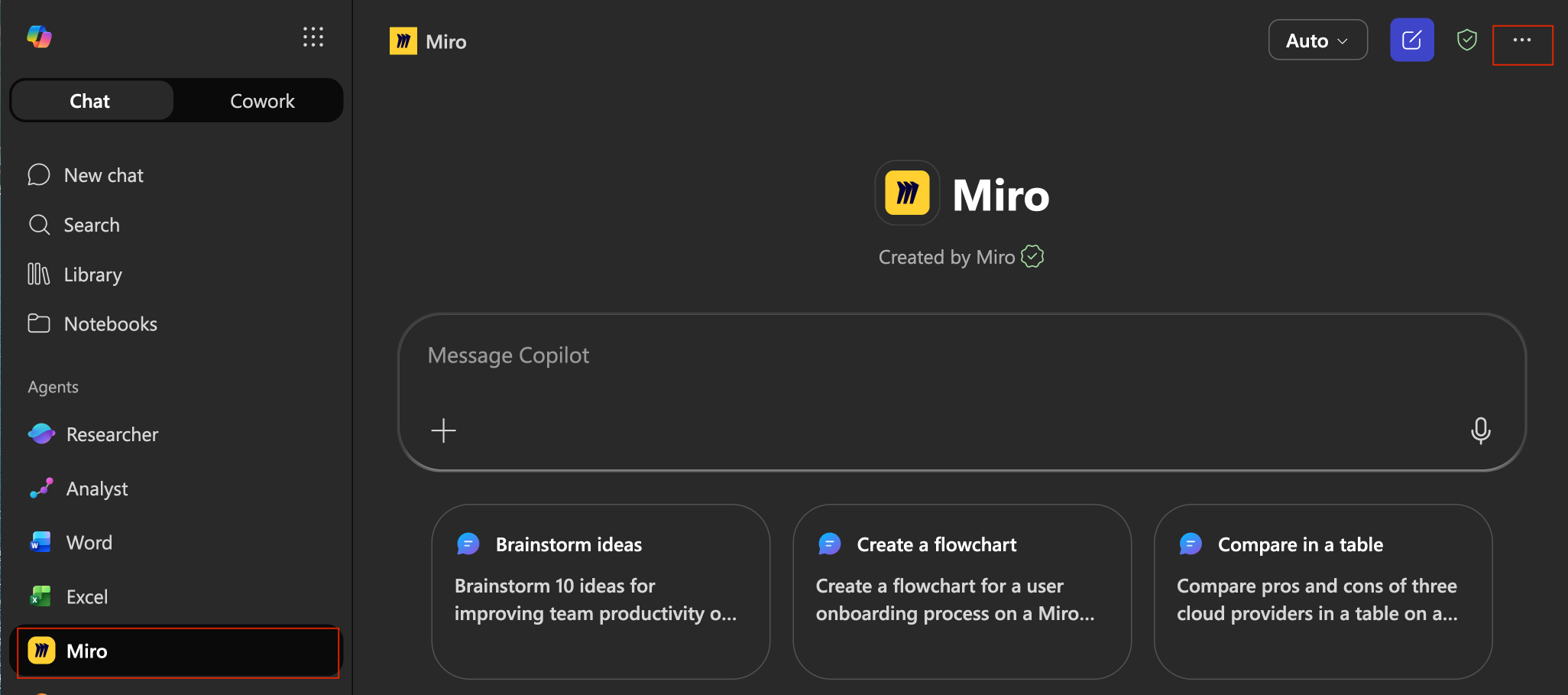Click the Agents section label
Image resolution: width=1568 pixels, height=695 pixels.
(x=53, y=387)
